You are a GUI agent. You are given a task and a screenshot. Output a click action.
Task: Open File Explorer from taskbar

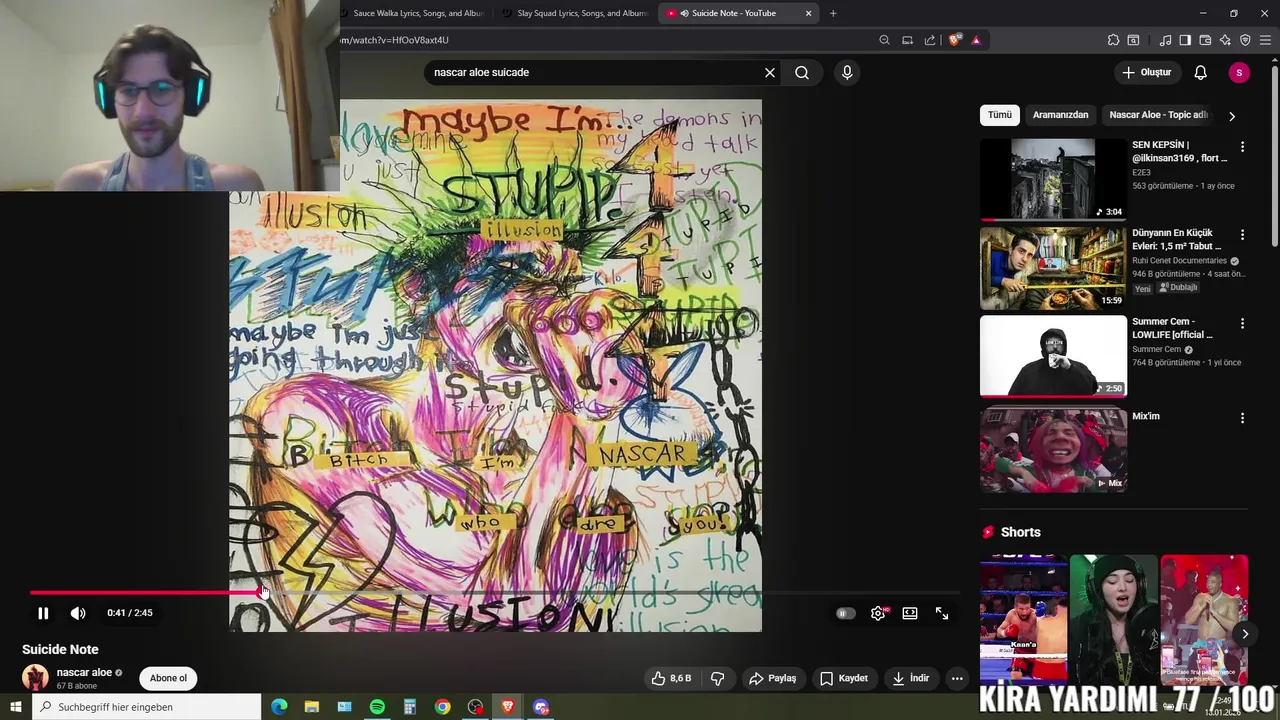pyautogui.click(x=312, y=707)
